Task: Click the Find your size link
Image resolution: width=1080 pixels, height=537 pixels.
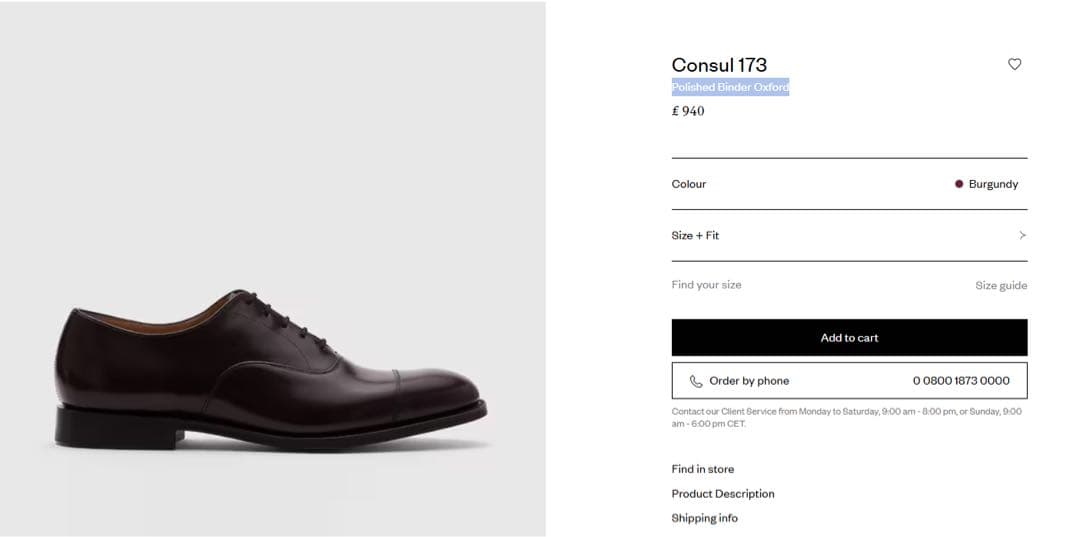Action: tap(706, 285)
